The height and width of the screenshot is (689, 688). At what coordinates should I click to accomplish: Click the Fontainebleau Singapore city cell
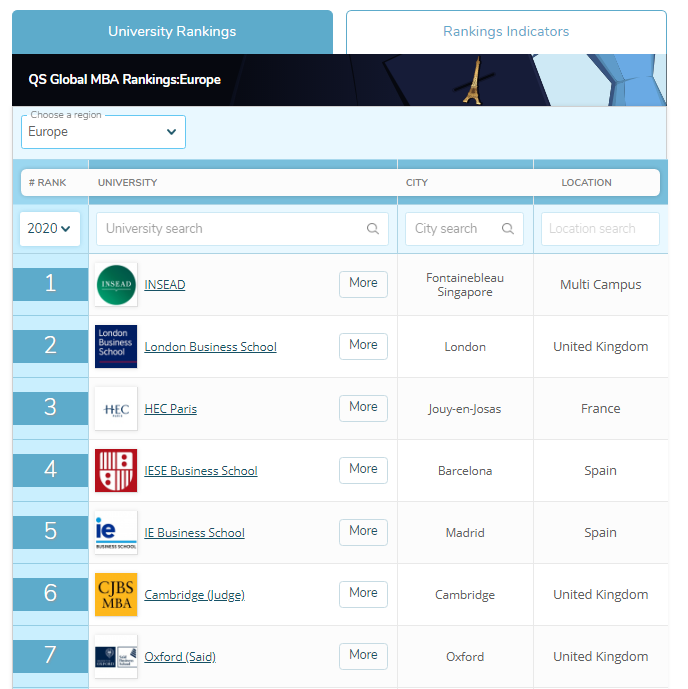[465, 285]
